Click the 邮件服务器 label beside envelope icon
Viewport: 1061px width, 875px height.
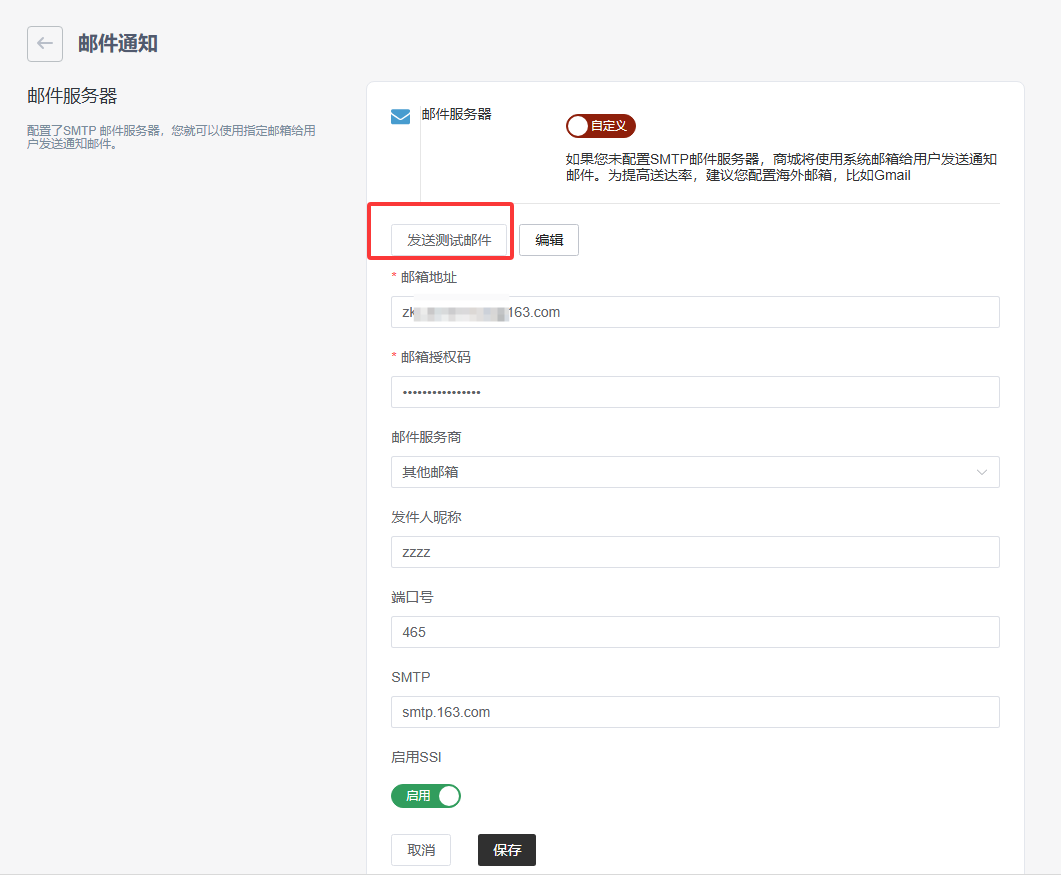click(x=457, y=114)
